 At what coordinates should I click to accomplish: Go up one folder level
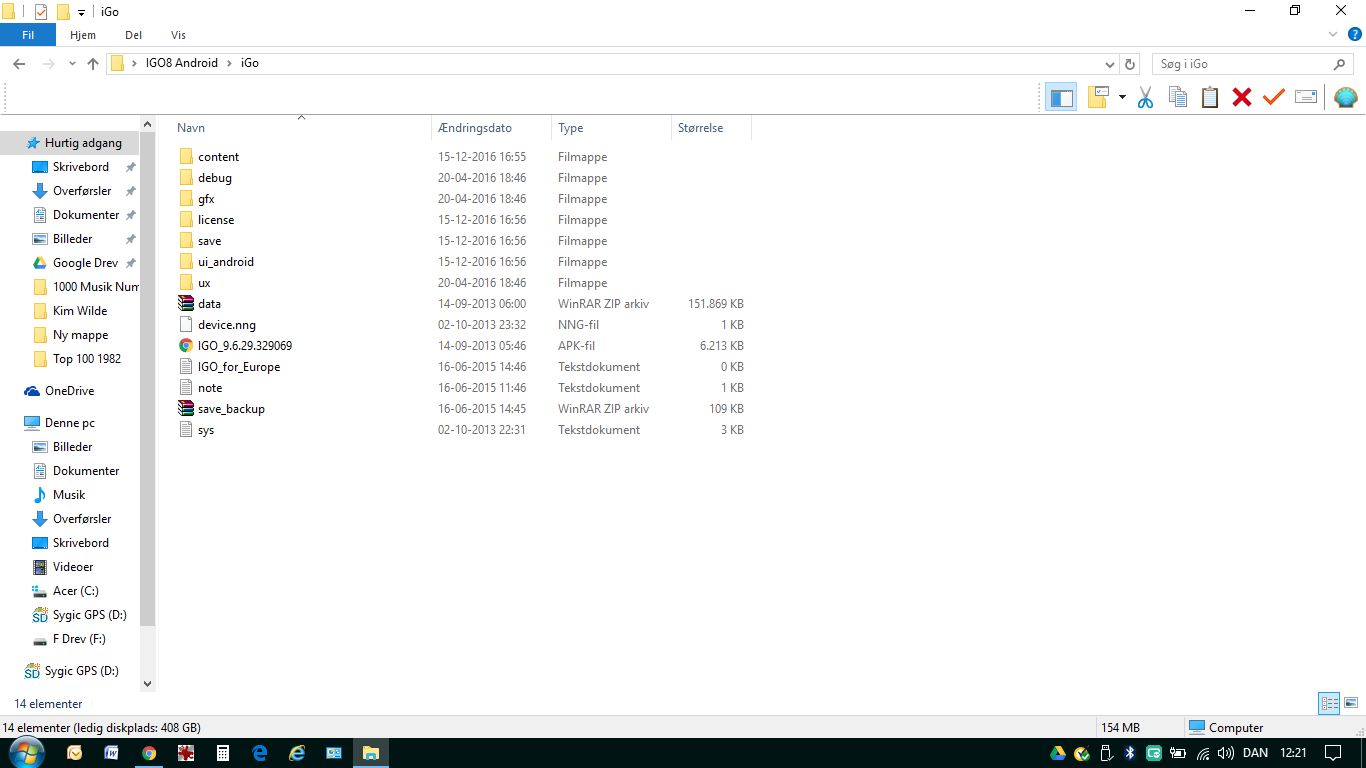click(x=93, y=63)
